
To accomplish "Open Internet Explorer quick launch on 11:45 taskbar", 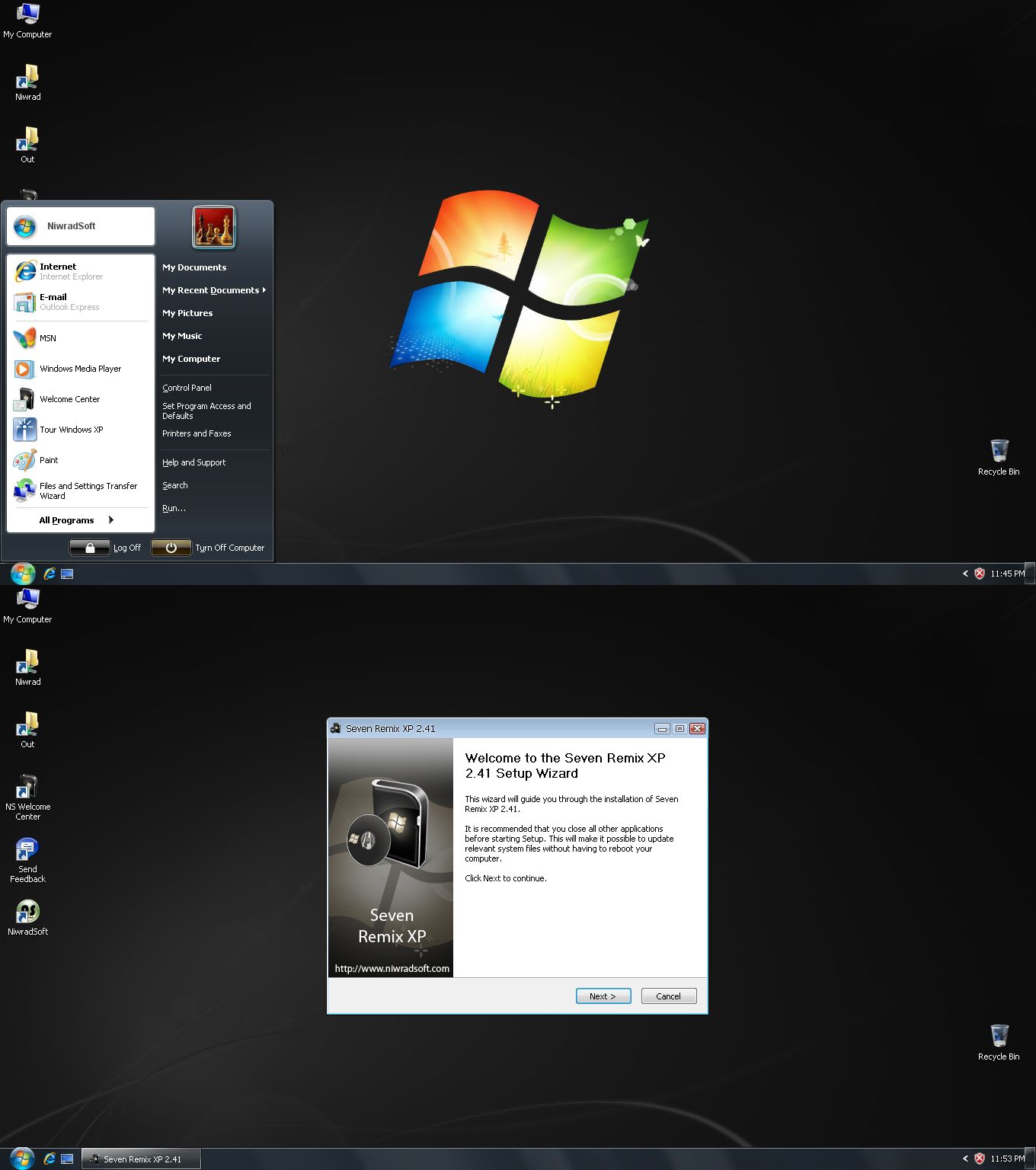I will [50, 574].
